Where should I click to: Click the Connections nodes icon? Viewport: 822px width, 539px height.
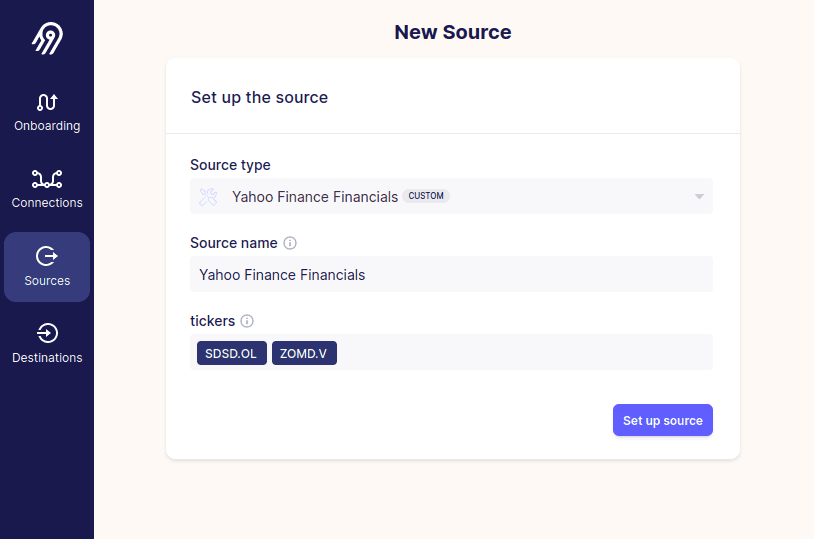point(47,179)
